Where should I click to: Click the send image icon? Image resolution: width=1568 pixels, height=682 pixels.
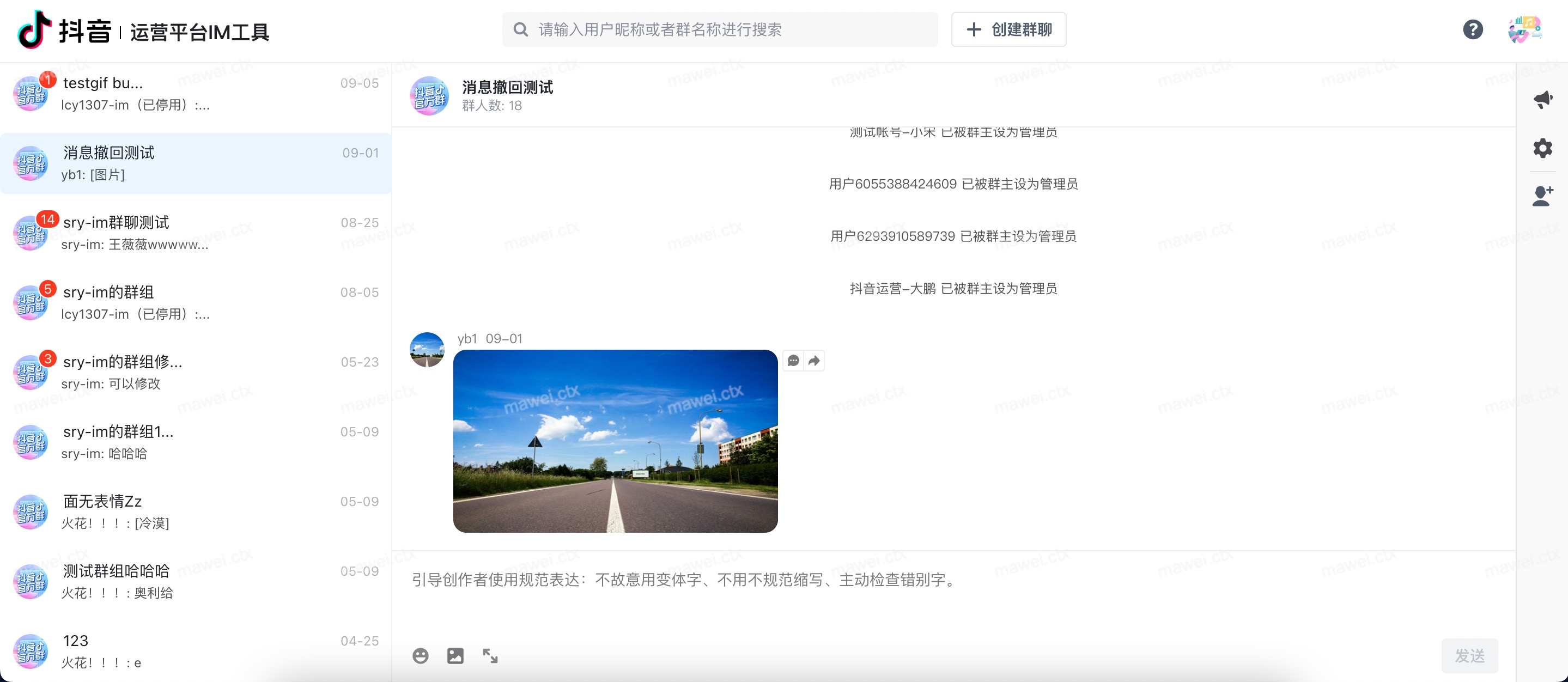pos(455,655)
